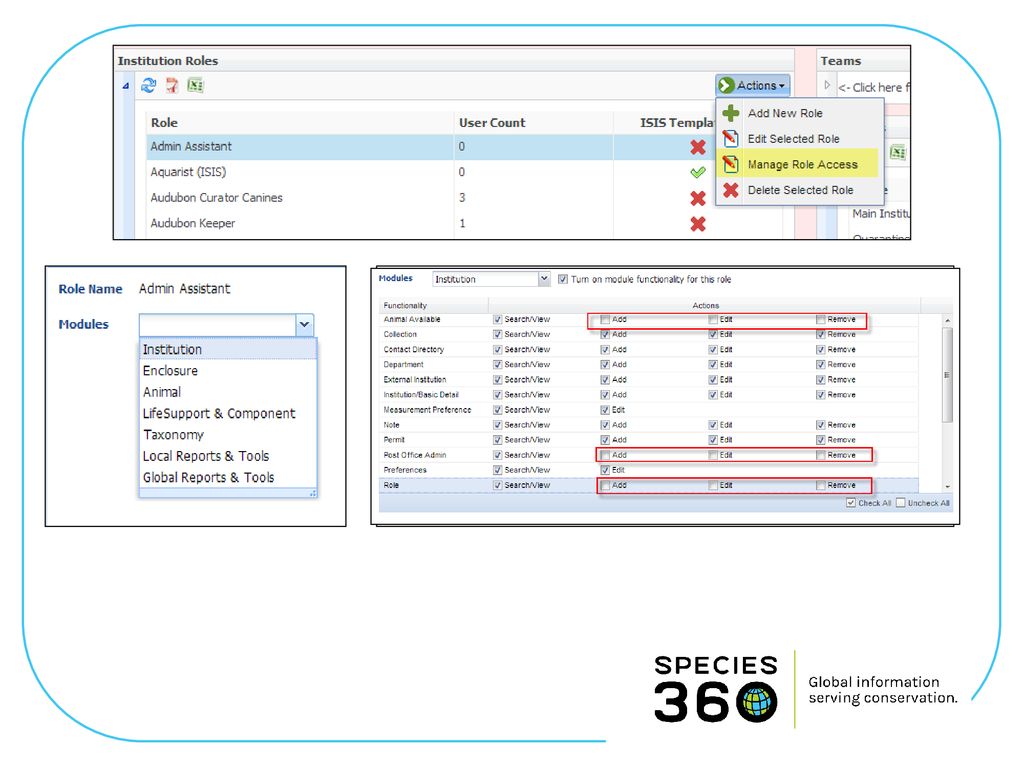
Task: Uncheck Edit for Department
Action: pyautogui.click(x=713, y=364)
